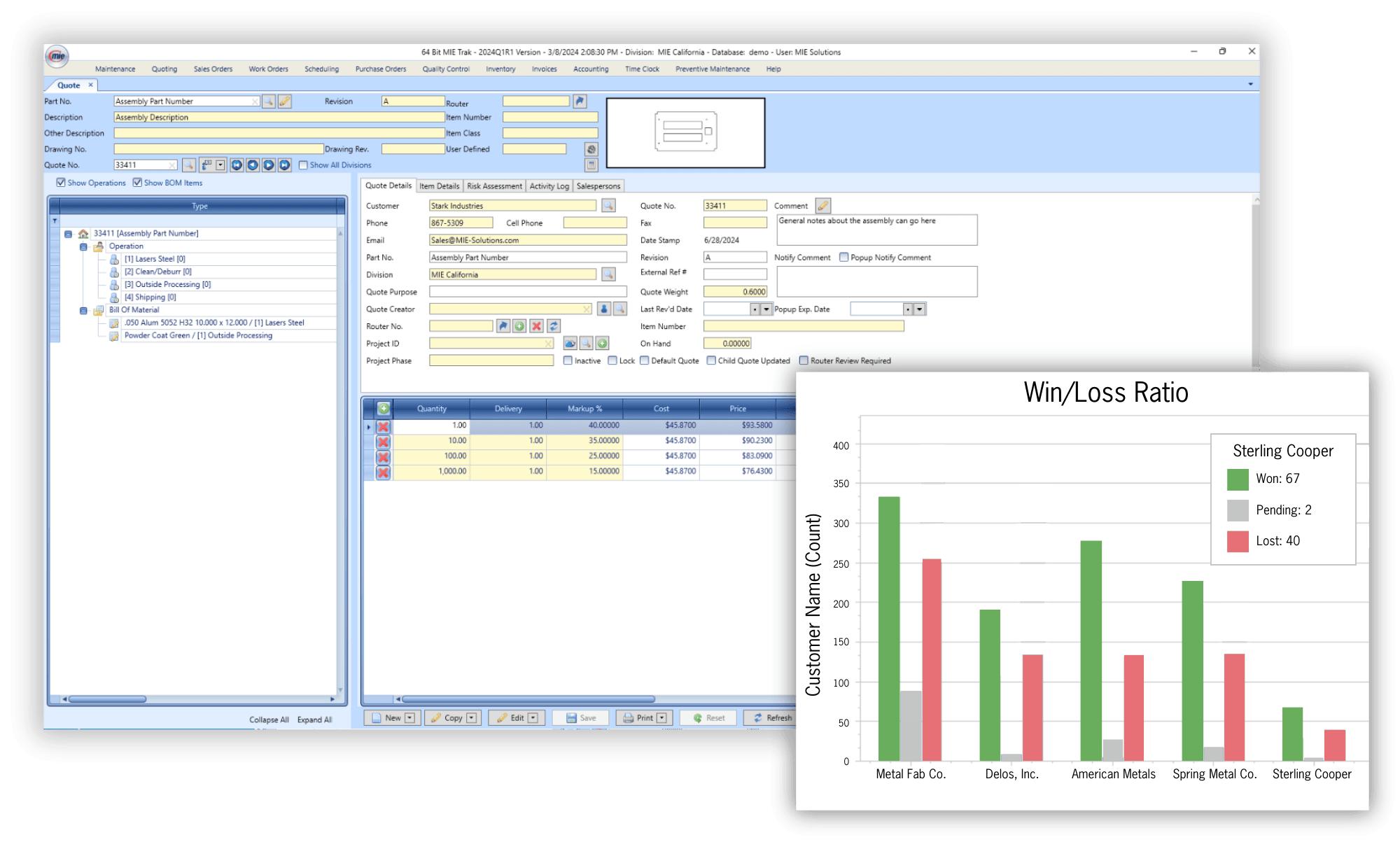The image size is (1400, 863).
Task: Click the green plus icon above quantity grid
Action: (x=382, y=408)
